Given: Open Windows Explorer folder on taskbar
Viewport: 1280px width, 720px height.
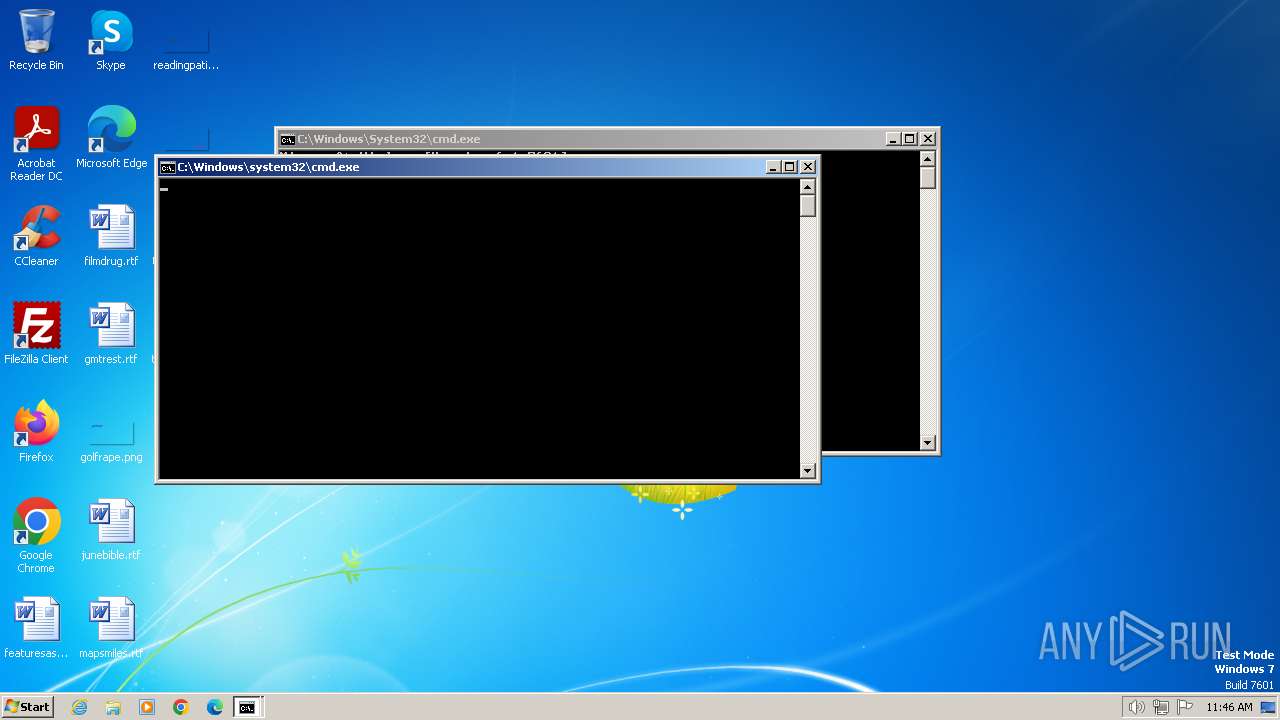Looking at the screenshot, I should click(113, 707).
